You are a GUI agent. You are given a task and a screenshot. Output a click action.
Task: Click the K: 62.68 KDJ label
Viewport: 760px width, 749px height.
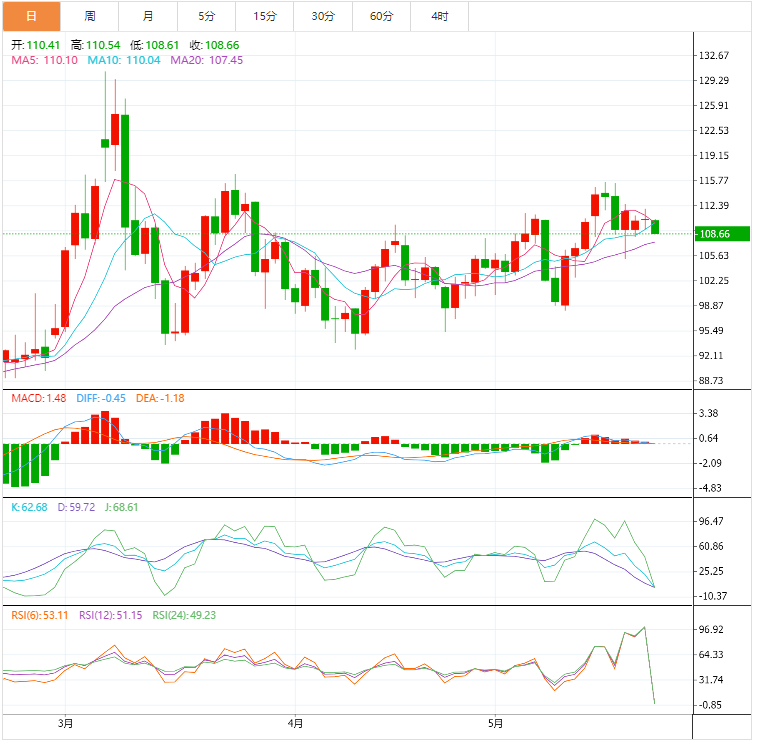[x=29, y=507]
